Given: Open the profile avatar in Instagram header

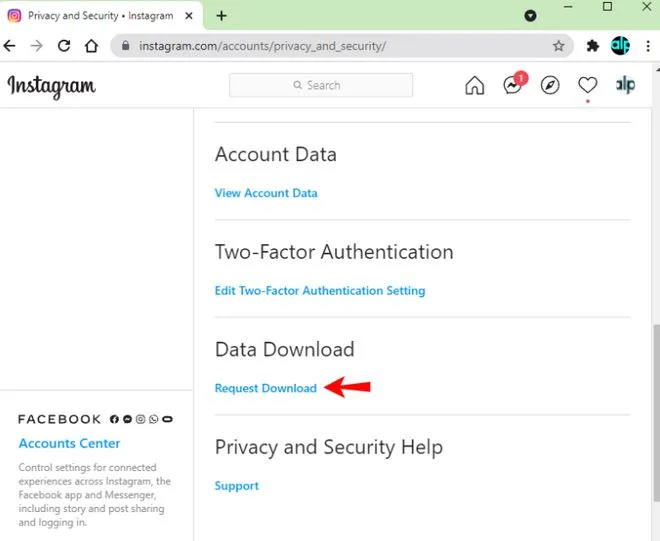Looking at the screenshot, I should [x=625, y=85].
